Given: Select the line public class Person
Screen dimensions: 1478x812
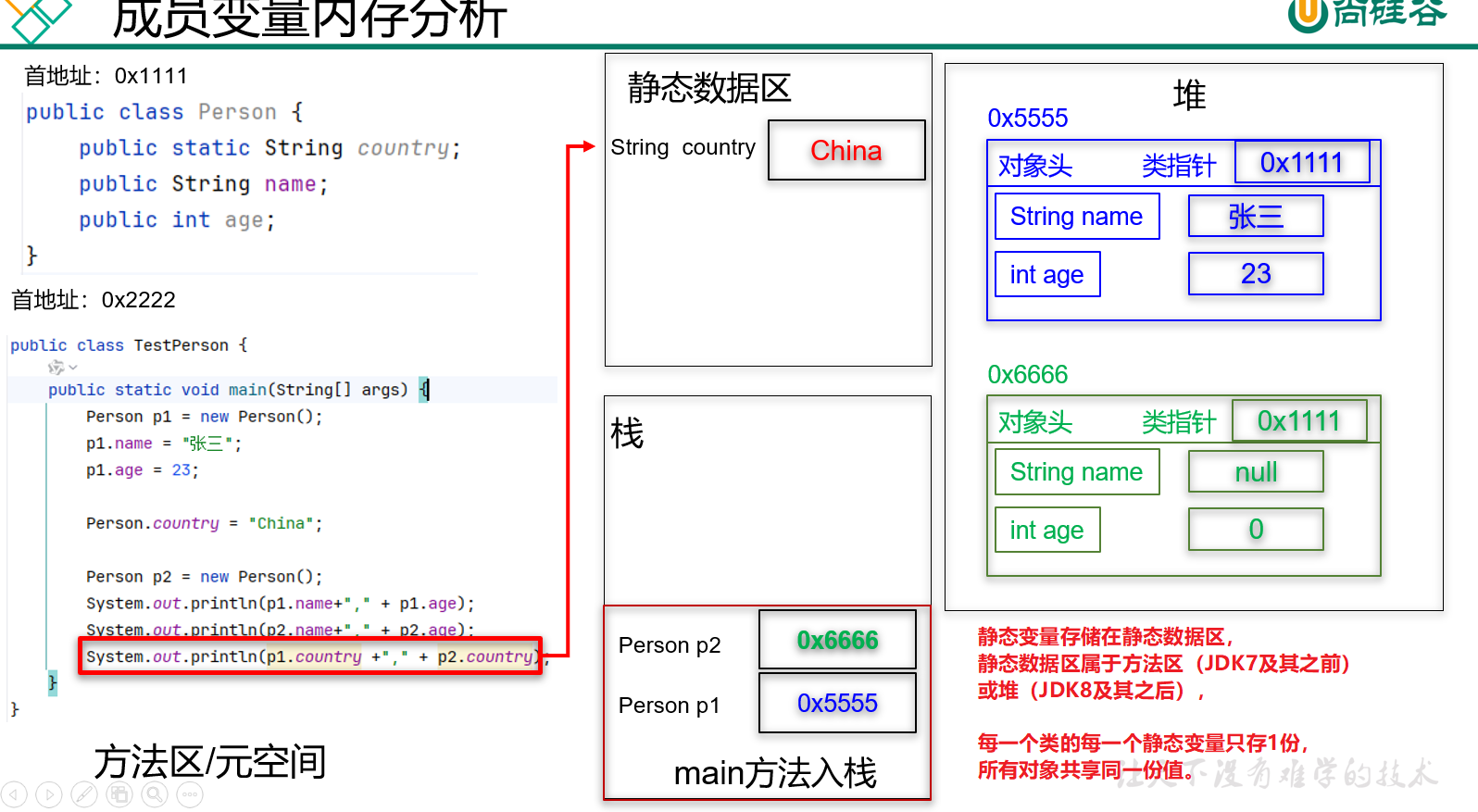Looking at the screenshot, I should tap(165, 112).
